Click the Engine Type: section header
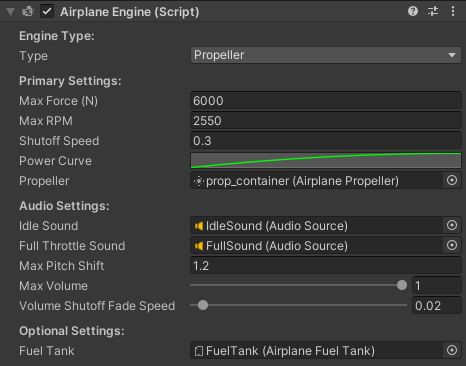The width and height of the screenshot is (466, 366). coord(57,36)
